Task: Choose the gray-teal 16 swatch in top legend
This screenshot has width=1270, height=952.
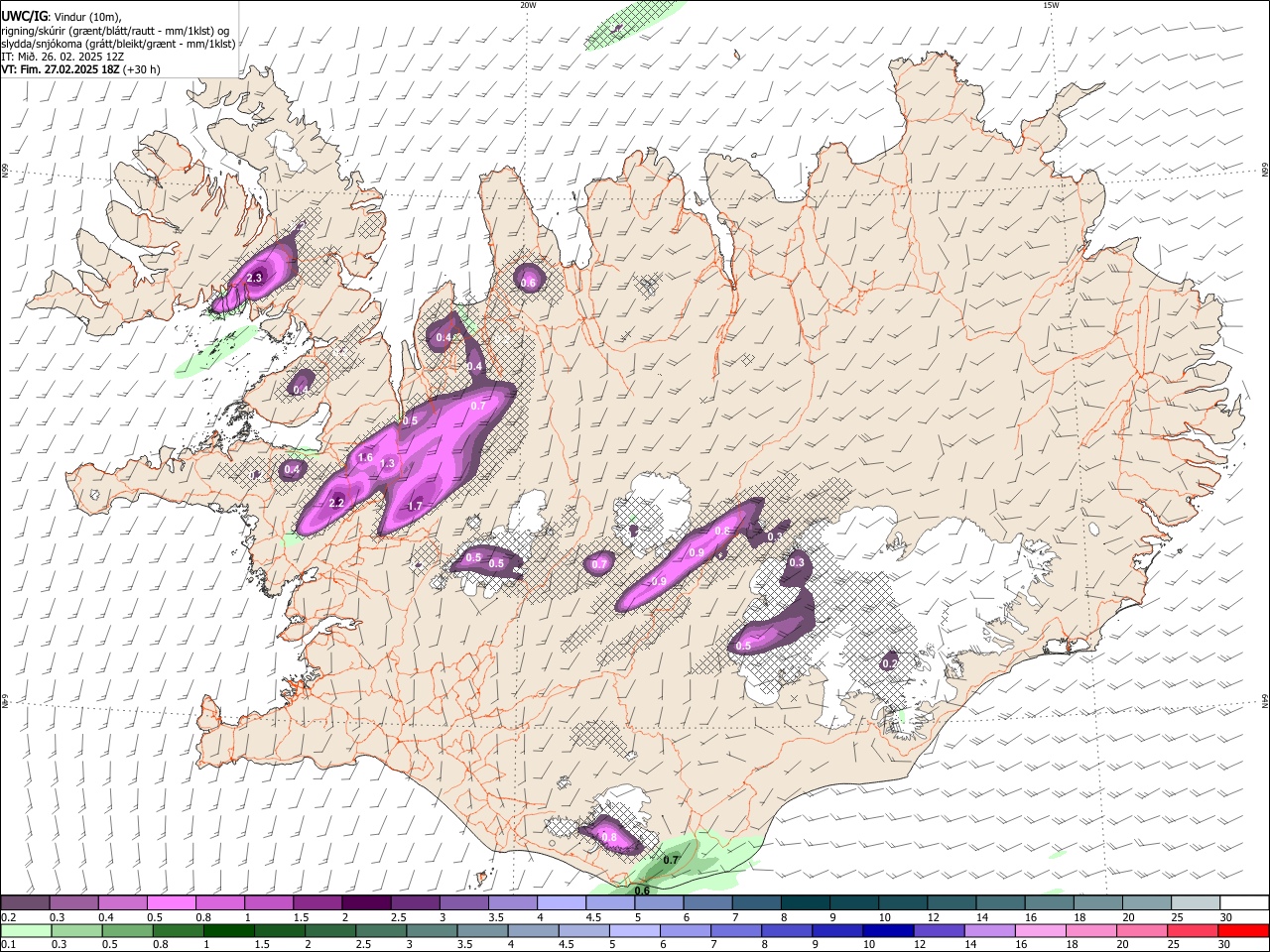Action: click(x=1049, y=903)
